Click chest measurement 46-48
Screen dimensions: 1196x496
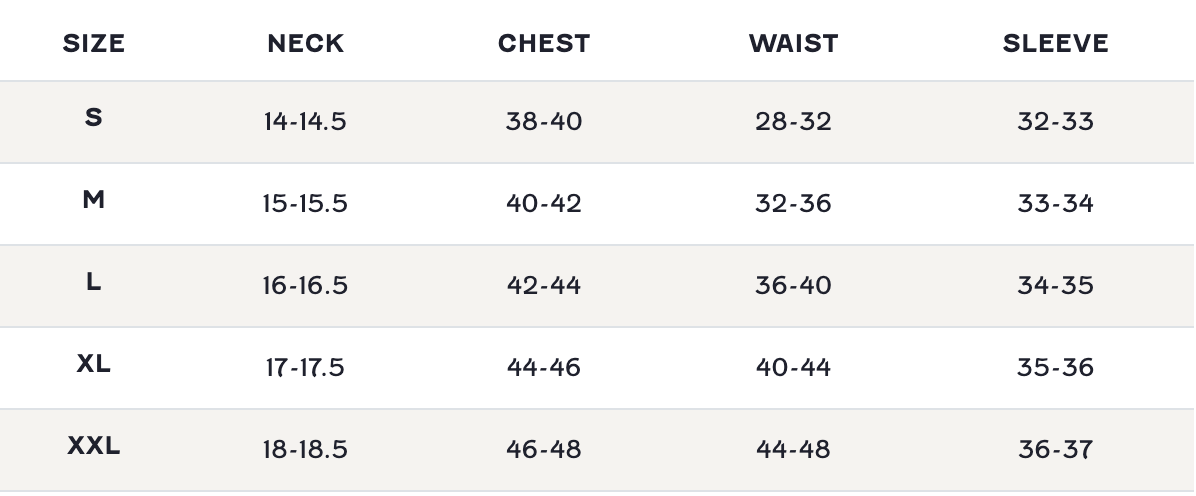pos(544,450)
